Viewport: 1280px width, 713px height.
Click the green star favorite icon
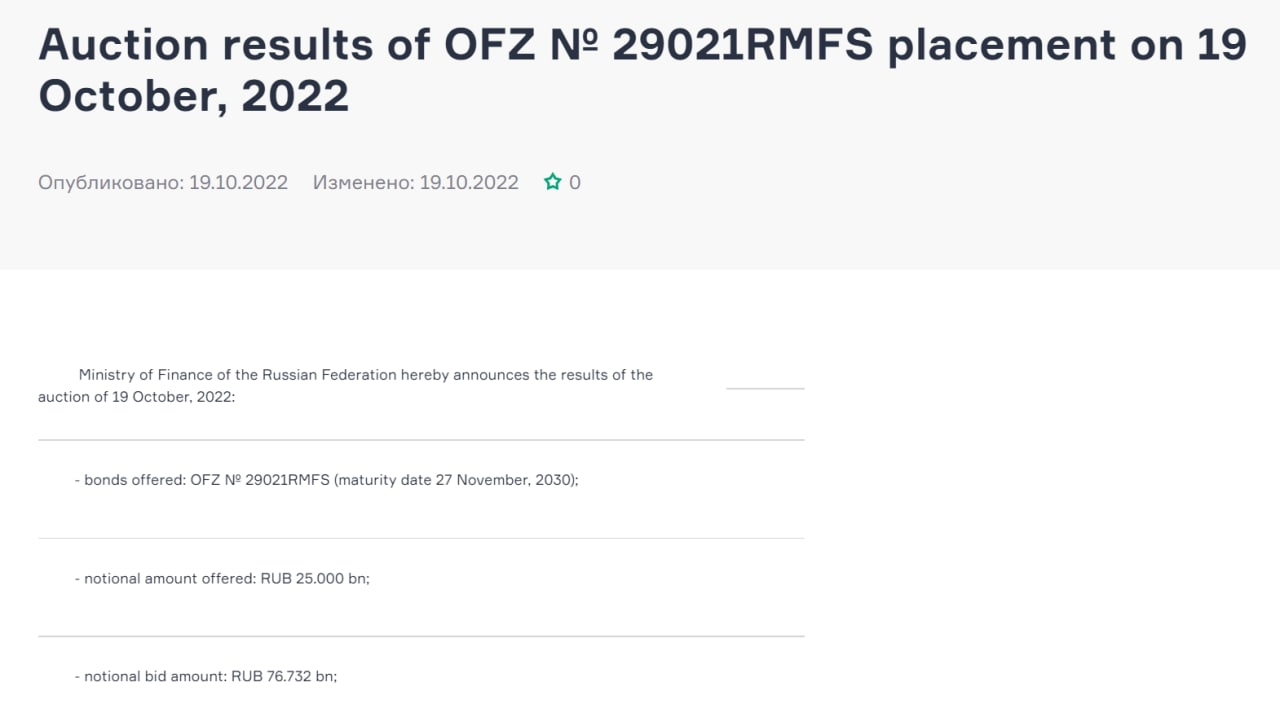[x=552, y=182]
